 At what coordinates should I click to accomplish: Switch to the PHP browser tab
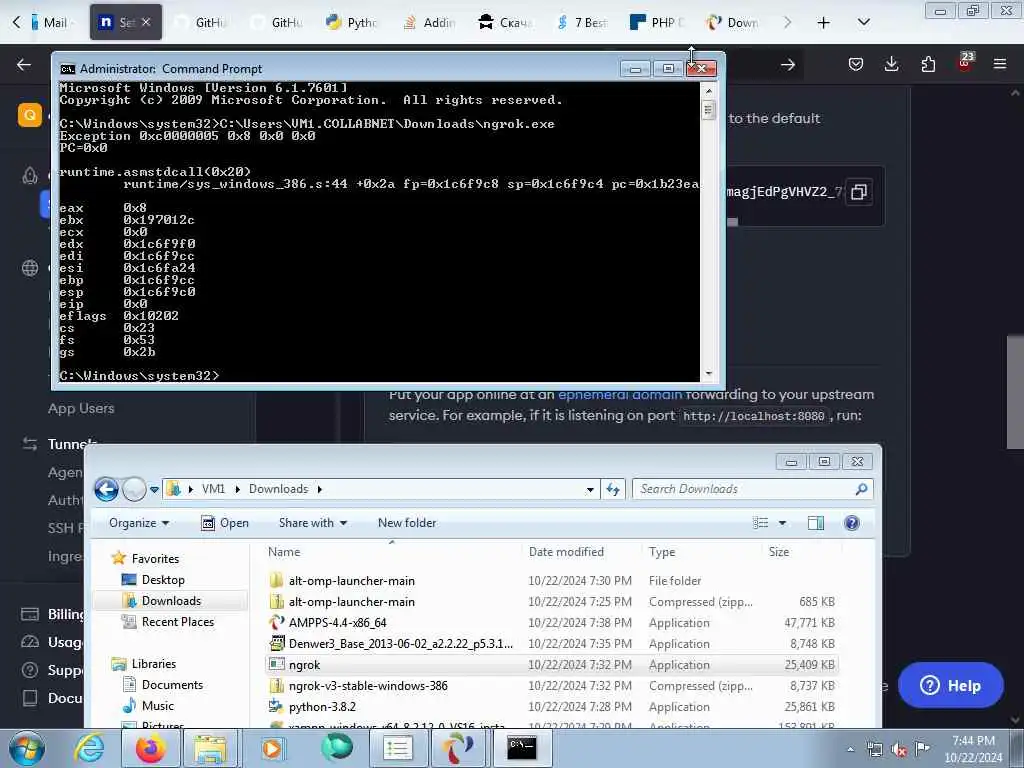coord(656,22)
